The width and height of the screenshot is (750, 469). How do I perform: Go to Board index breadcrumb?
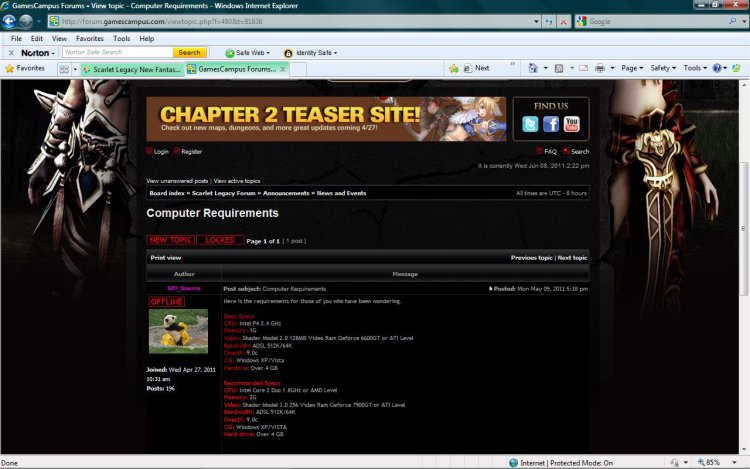166,193
